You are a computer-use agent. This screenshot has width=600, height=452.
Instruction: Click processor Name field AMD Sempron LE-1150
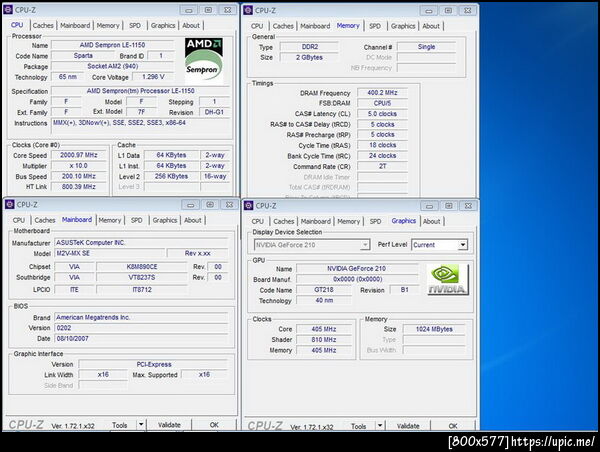click(112, 45)
